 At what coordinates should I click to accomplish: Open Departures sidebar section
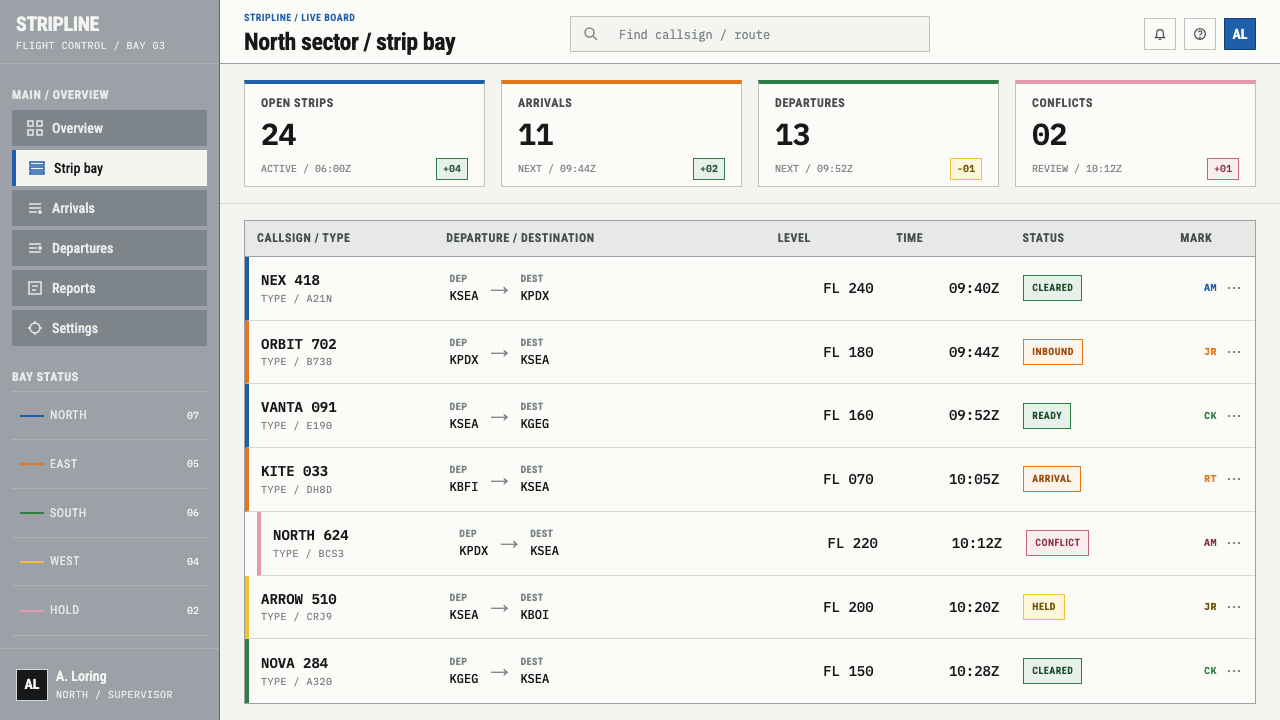pos(109,248)
